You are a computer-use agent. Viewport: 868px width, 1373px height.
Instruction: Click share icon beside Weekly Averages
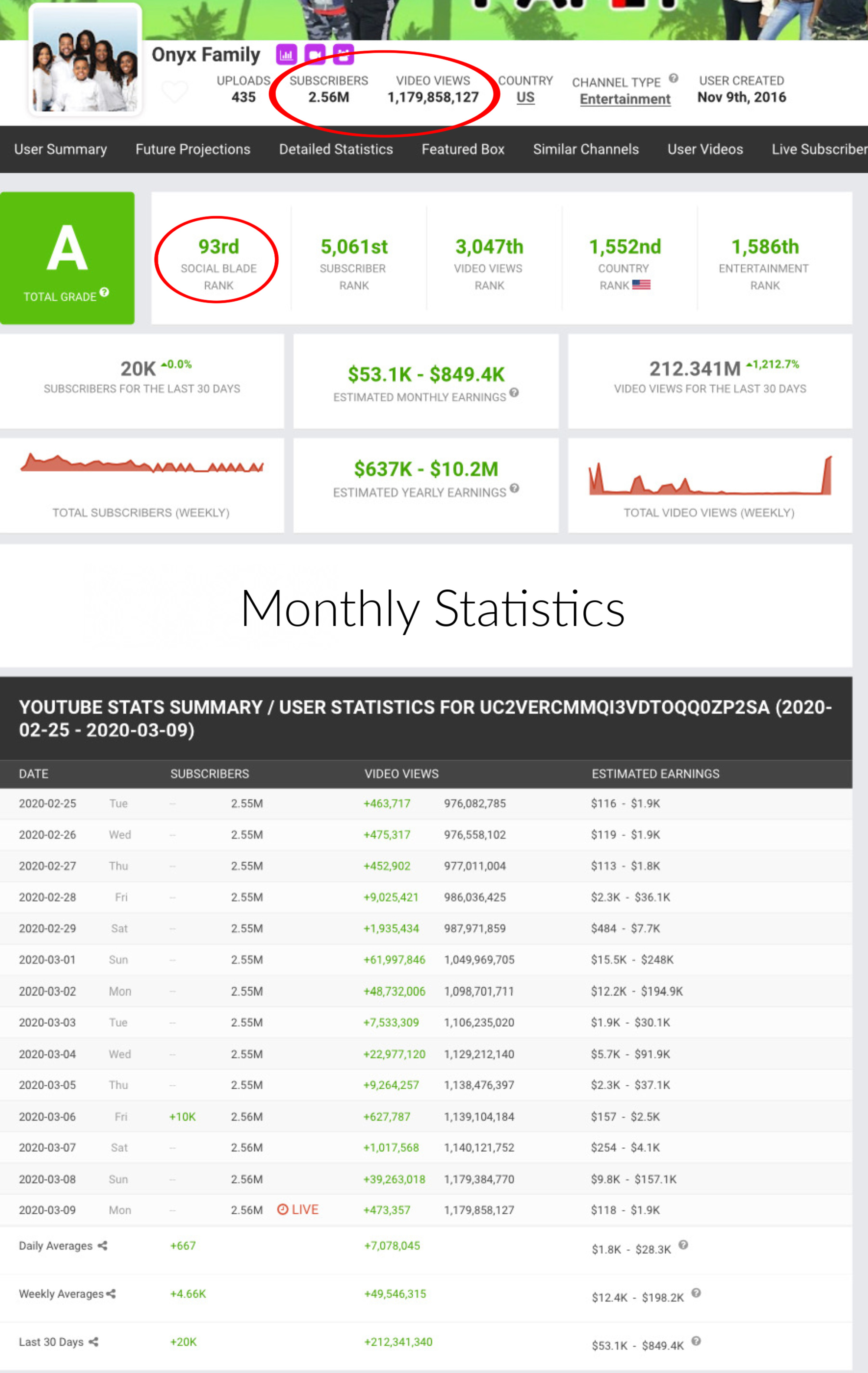tap(111, 1294)
